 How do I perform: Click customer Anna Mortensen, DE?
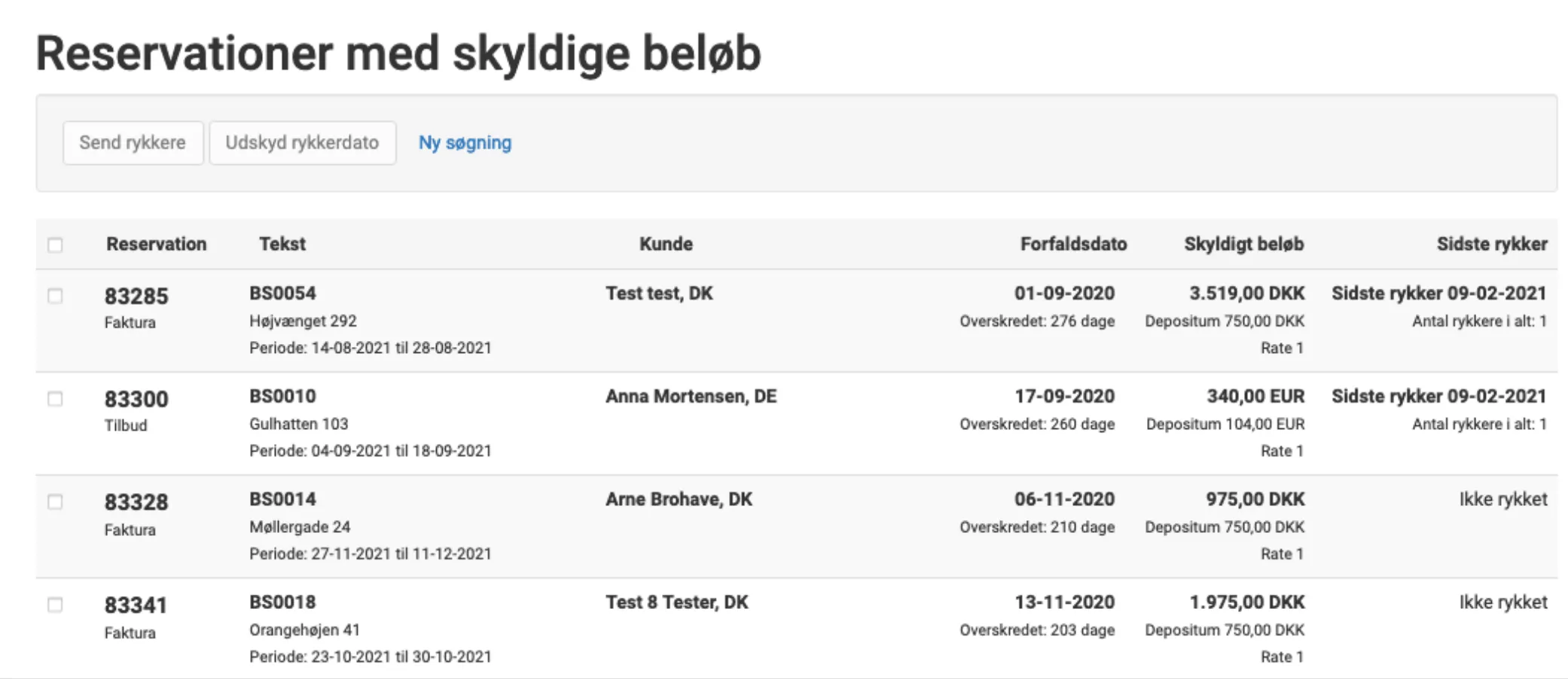point(692,396)
